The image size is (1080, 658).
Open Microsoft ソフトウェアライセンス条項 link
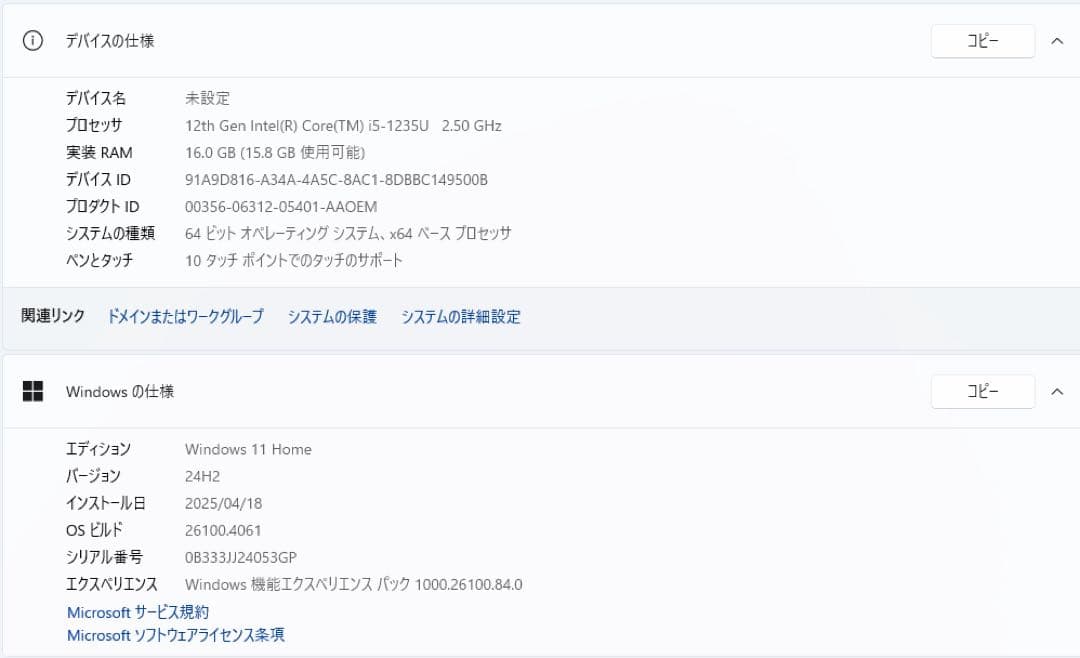176,635
